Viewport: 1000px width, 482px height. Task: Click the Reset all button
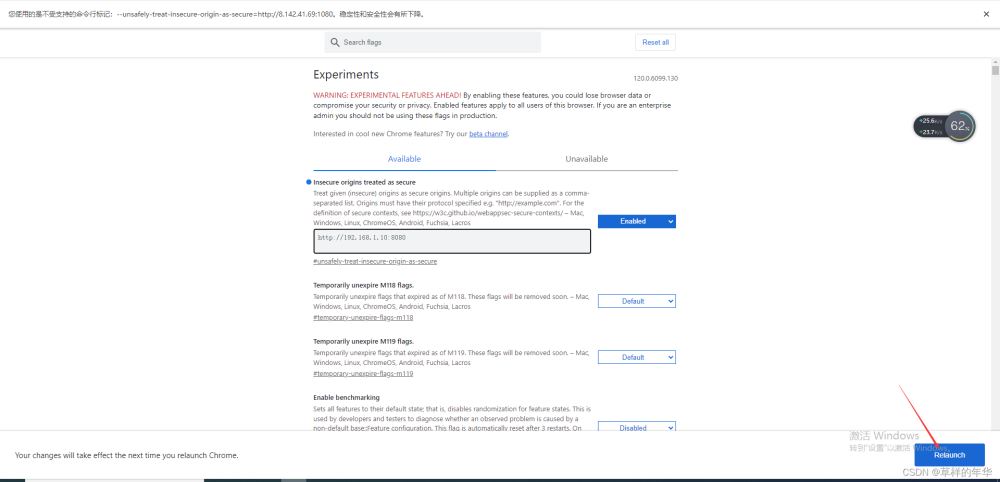pos(655,42)
